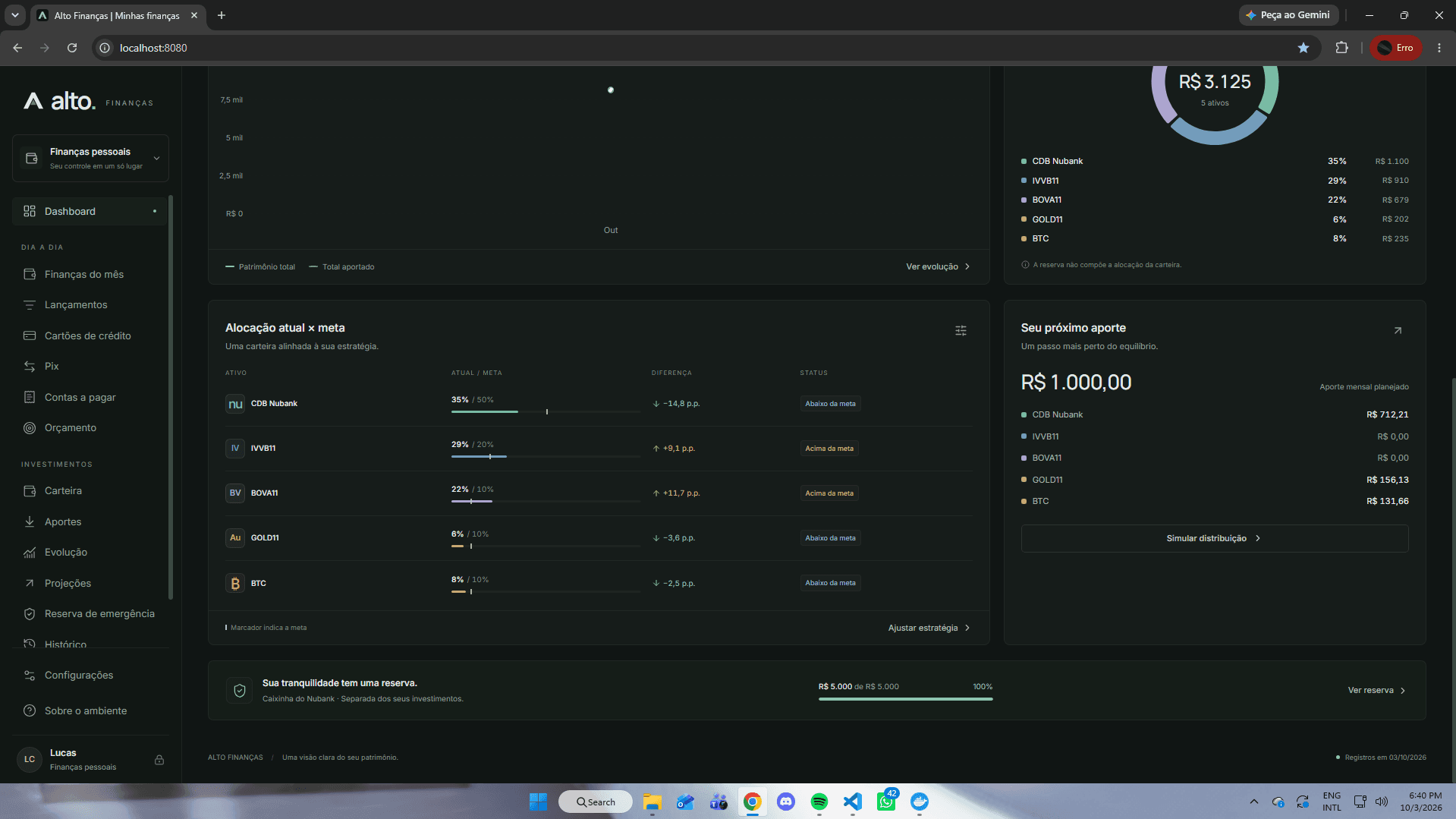Click the CDB Nubank row in donut legend
1456x819 pixels.
(x=1215, y=161)
